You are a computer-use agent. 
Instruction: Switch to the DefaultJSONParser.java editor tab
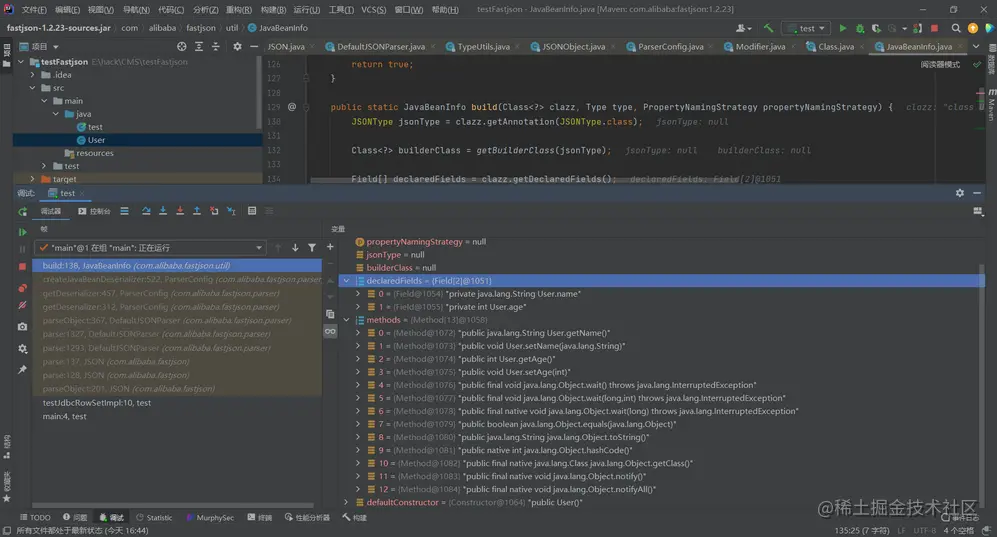(380, 46)
